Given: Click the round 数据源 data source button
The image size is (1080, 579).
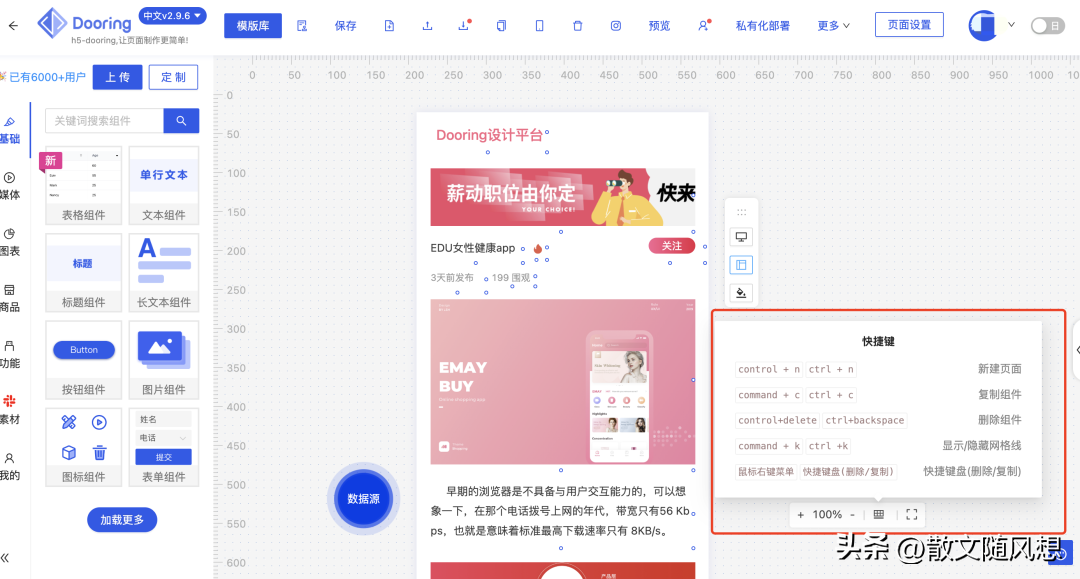Looking at the screenshot, I should tap(363, 499).
